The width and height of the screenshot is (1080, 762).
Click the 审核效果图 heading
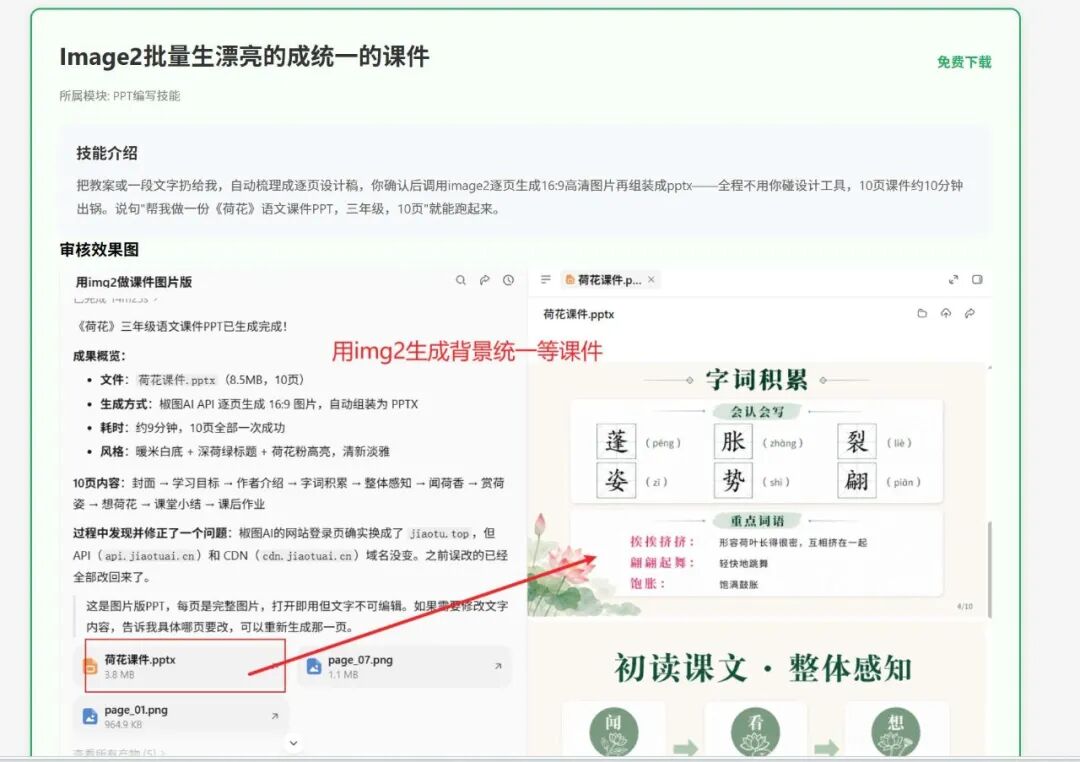click(x=99, y=249)
